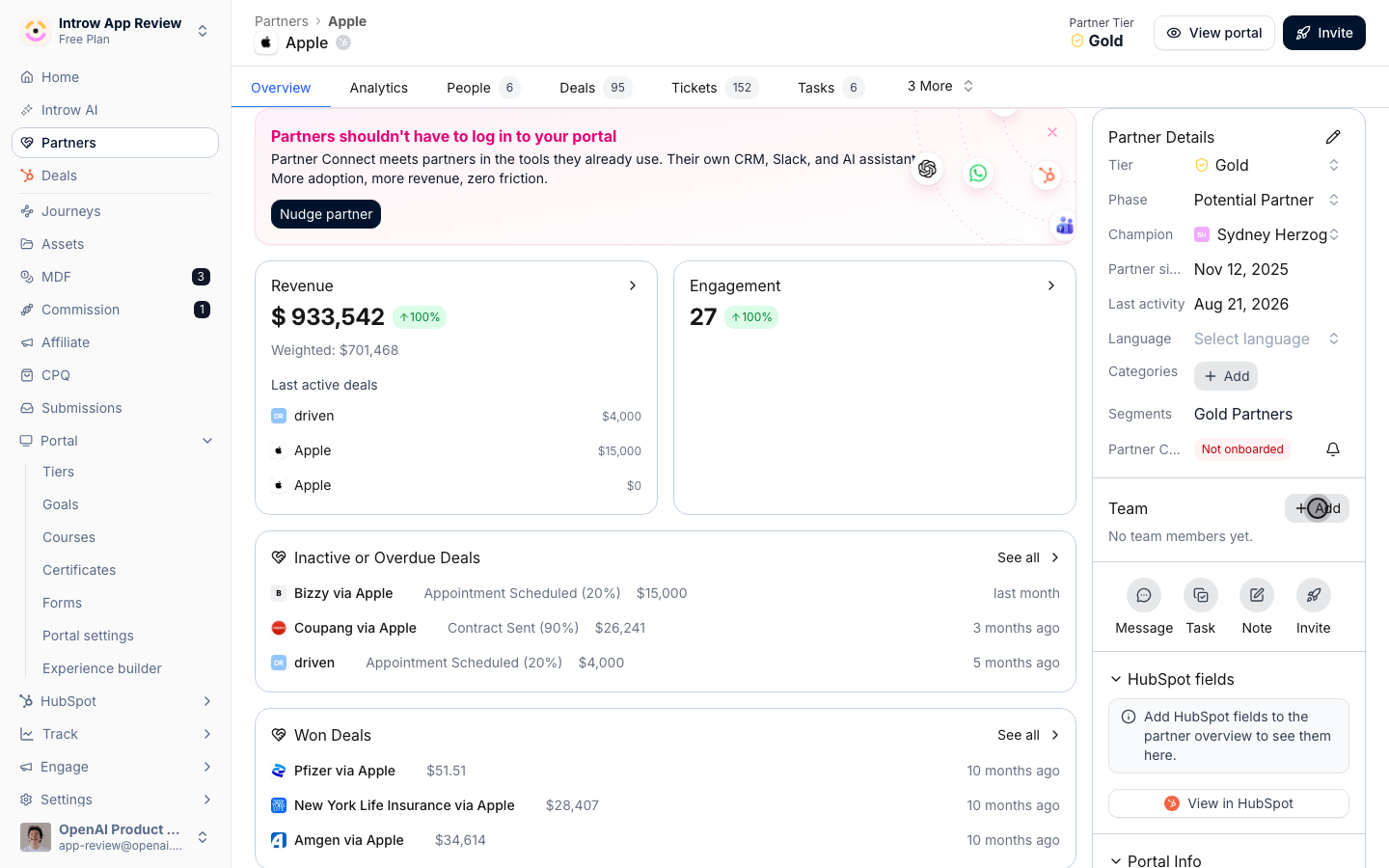
Task: Open the Phase dropdown showing Potential Partner
Action: [1267, 200]
